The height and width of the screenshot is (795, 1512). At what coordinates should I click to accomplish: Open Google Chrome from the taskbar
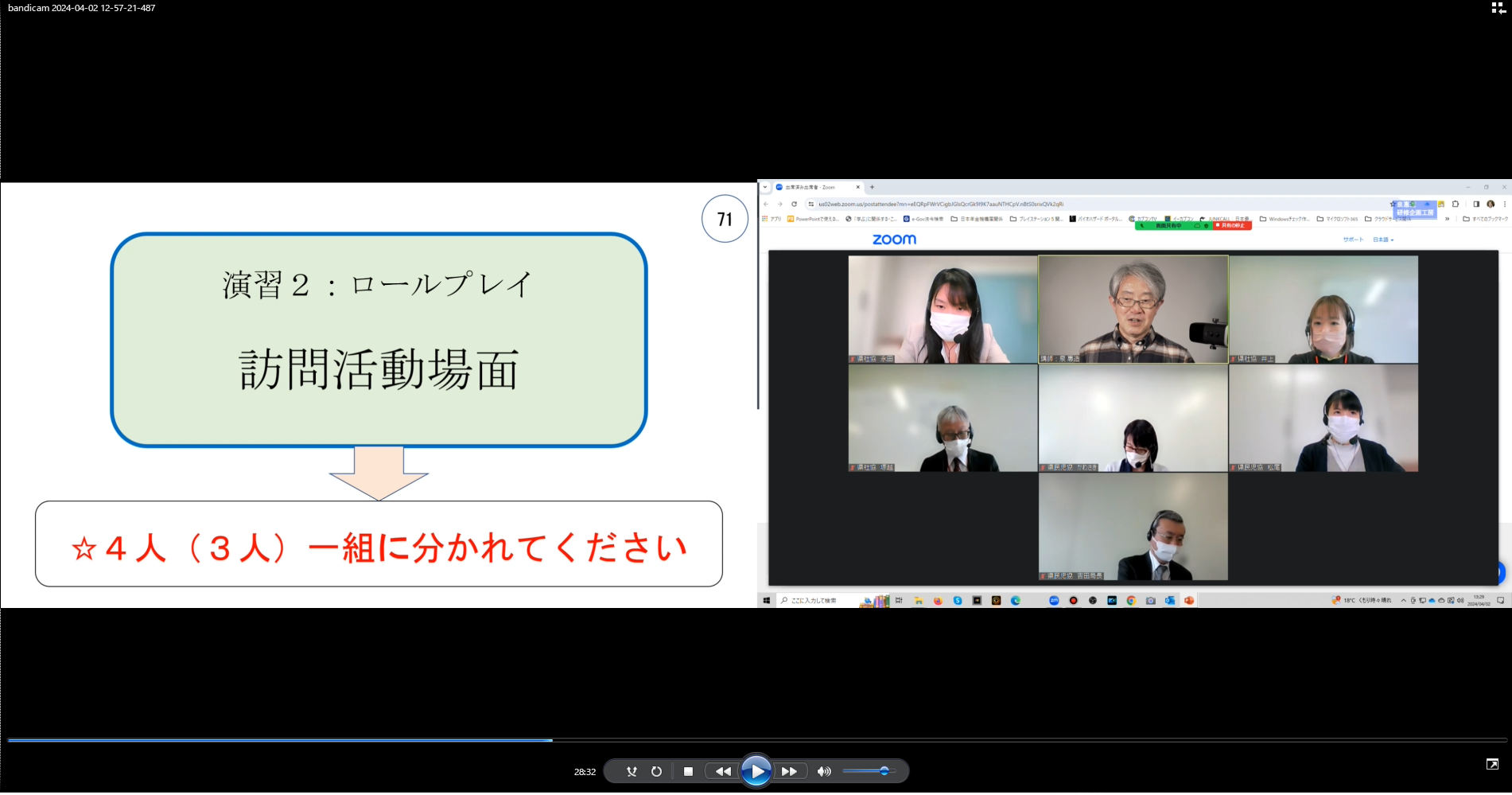(1131, 600)
